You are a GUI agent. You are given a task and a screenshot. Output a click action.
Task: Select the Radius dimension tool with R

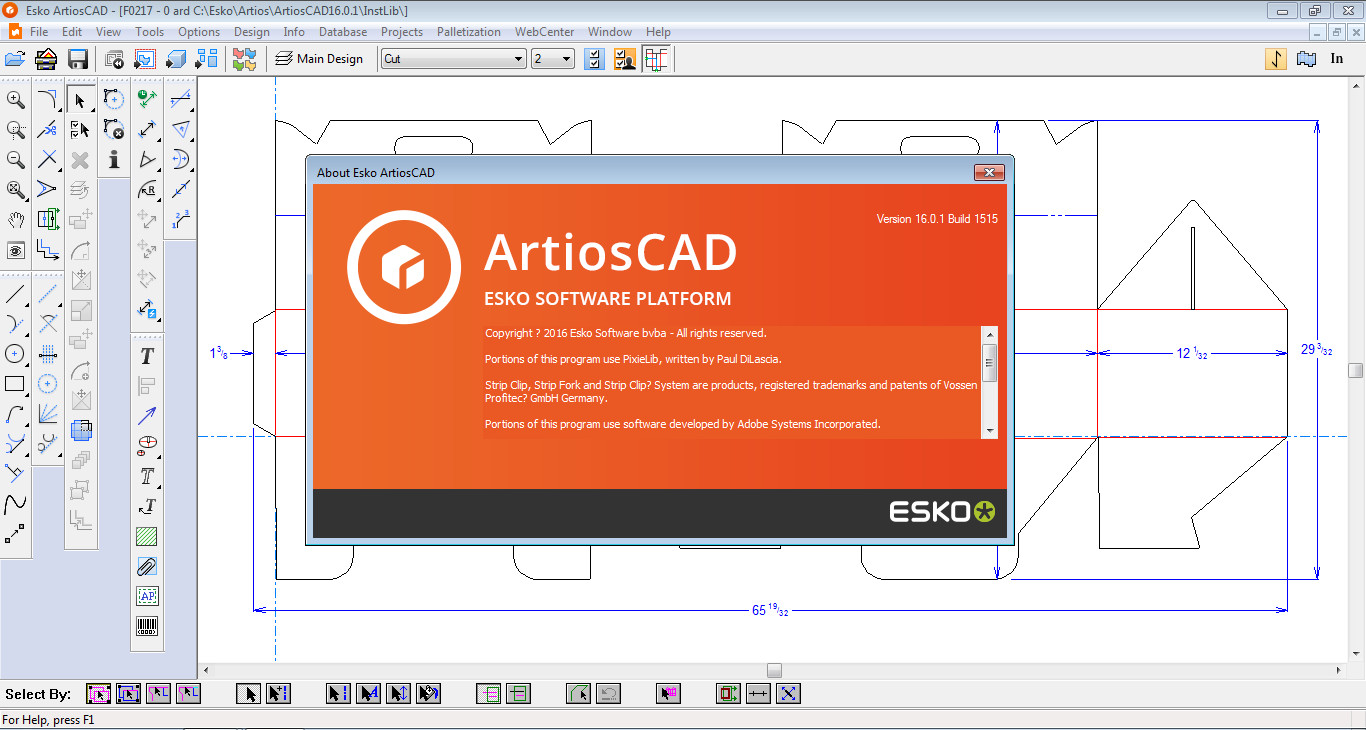click(148, 190)
